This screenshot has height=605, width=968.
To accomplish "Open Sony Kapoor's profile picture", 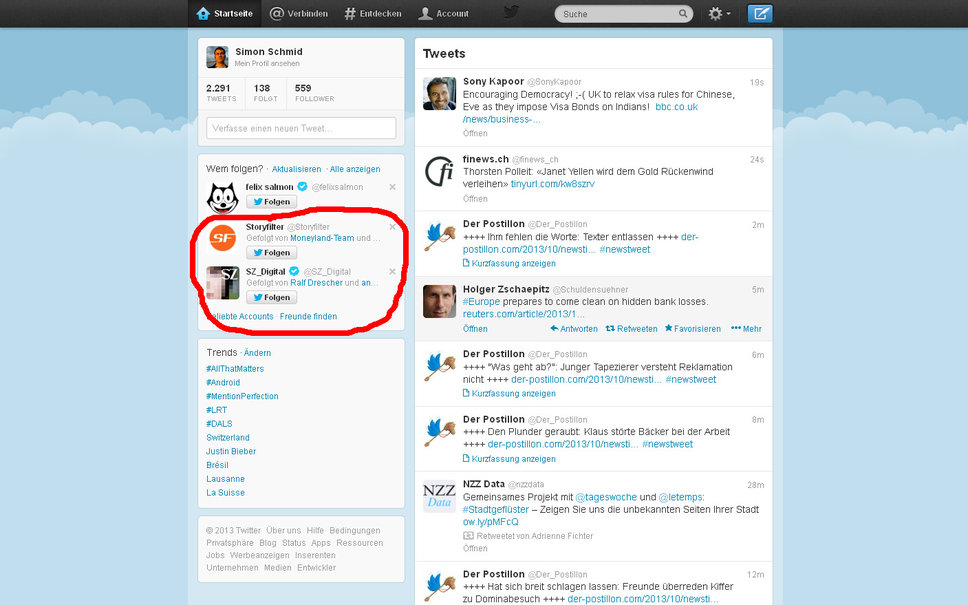I will pyautogui.click(x=439, y=94).
